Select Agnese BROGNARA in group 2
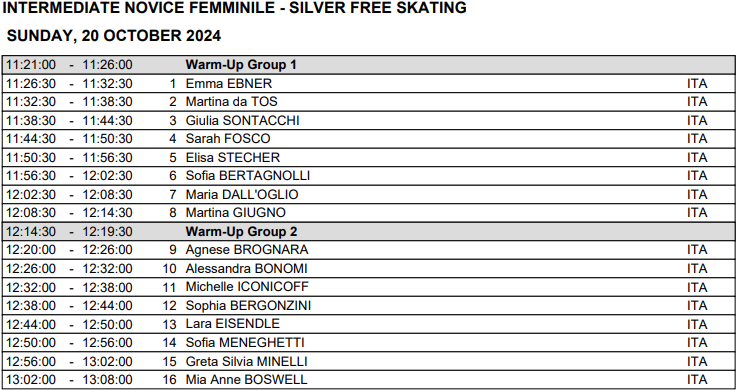The width and height of the screenshot is (737, 390). (x=247, y=250)
